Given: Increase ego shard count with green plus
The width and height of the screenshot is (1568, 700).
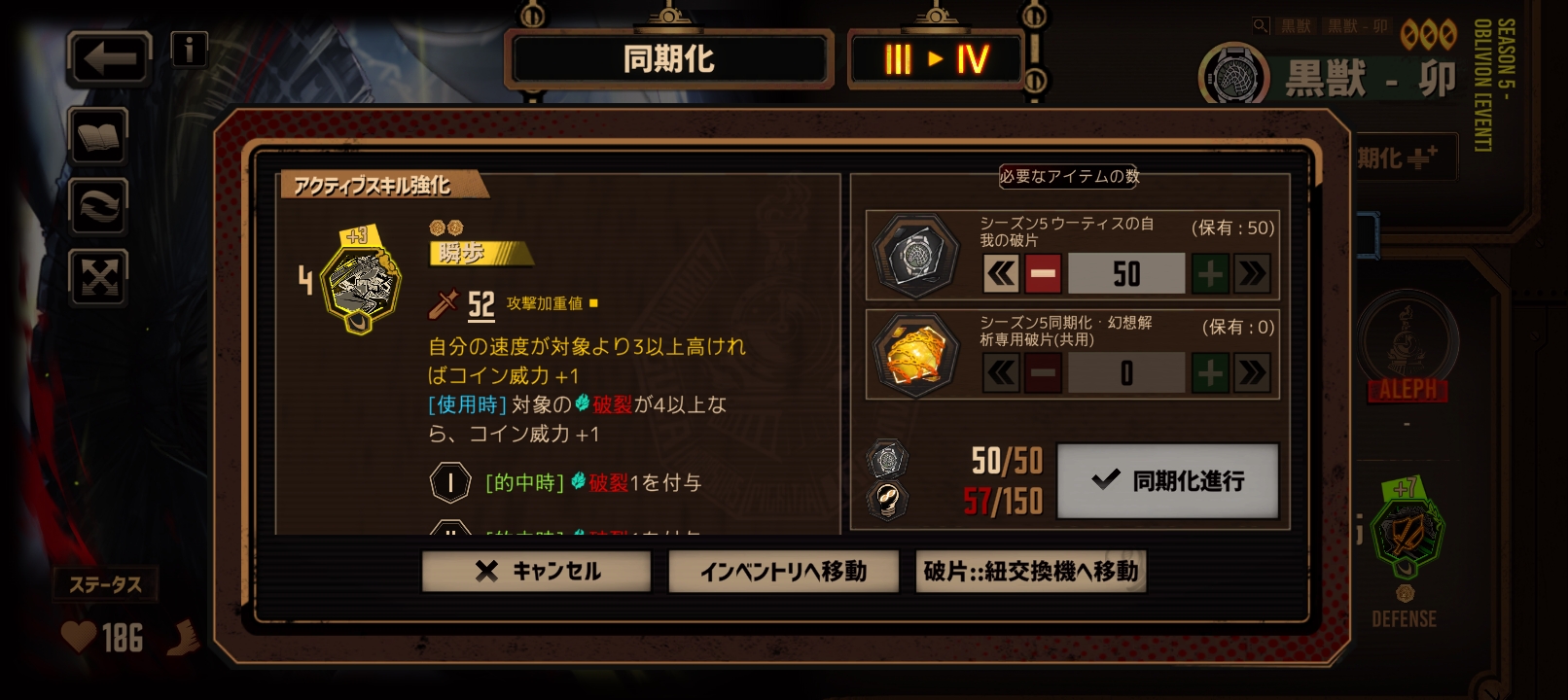Looking at the screenshot, I should [1210, 274].
